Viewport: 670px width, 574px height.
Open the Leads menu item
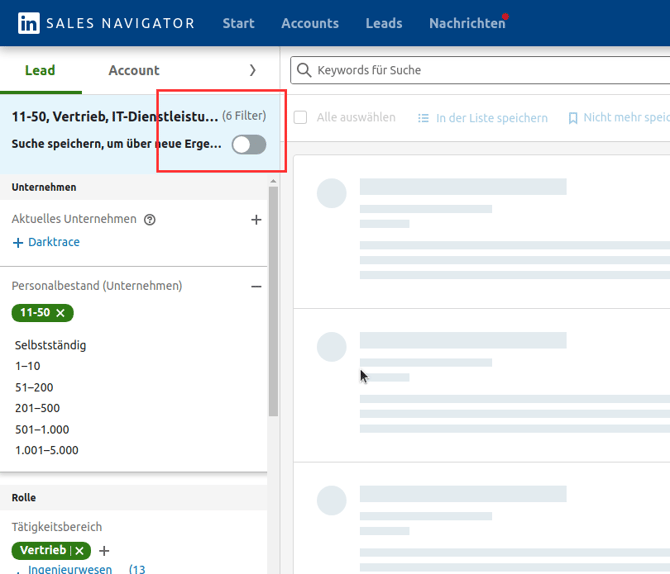384,23
